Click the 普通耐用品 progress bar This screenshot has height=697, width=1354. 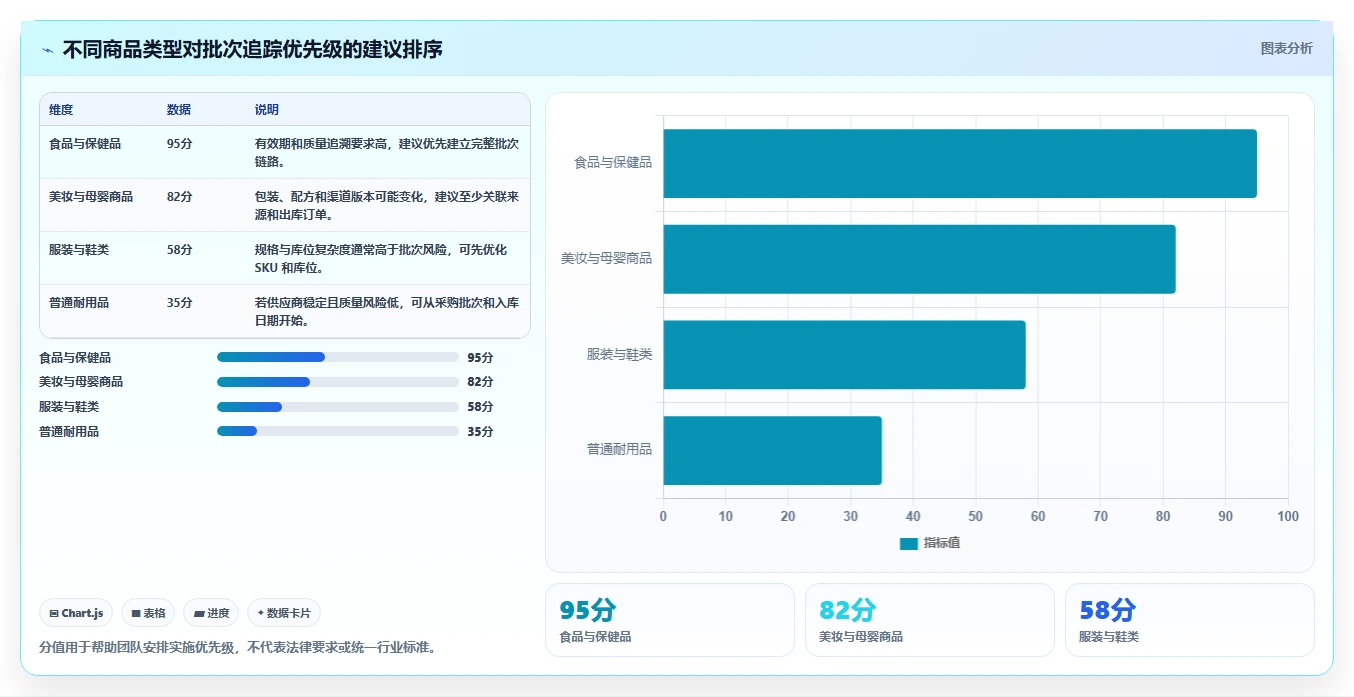point(338,432)
